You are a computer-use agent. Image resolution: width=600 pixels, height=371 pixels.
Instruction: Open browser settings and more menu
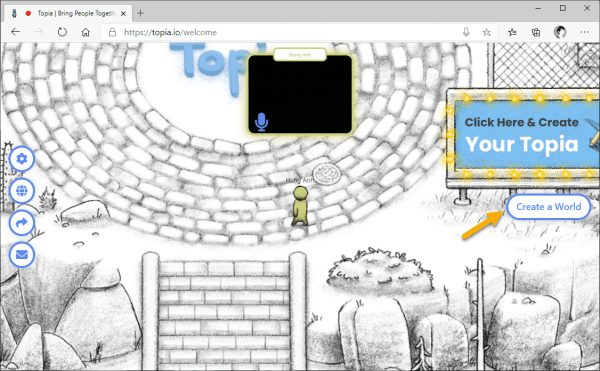584,32
